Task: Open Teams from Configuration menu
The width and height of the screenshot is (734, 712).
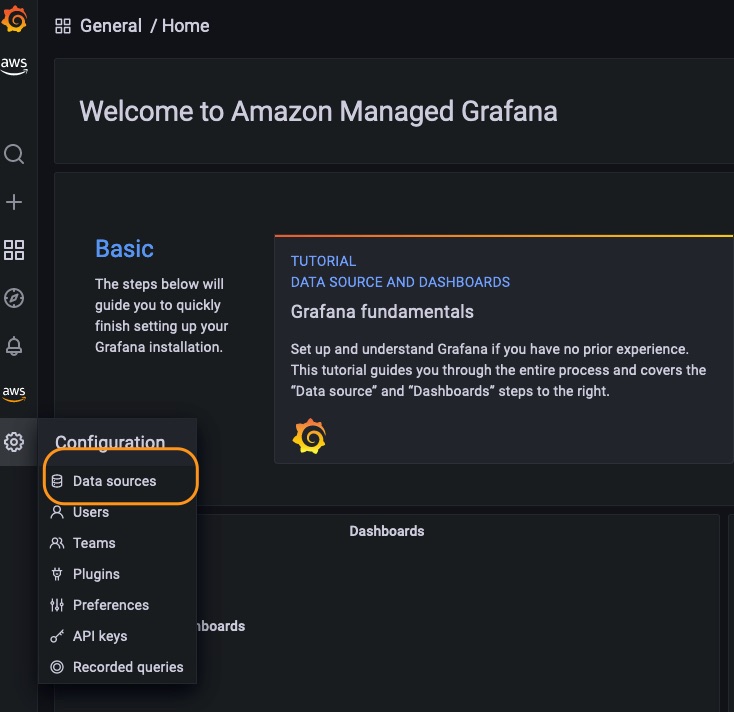Action: point(117,543)
